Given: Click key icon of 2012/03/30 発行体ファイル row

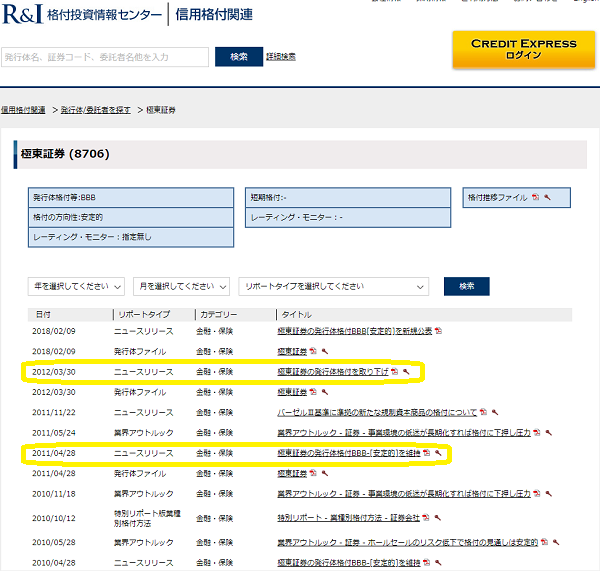Looking at the screenshot, I should [x=325, y=392].
